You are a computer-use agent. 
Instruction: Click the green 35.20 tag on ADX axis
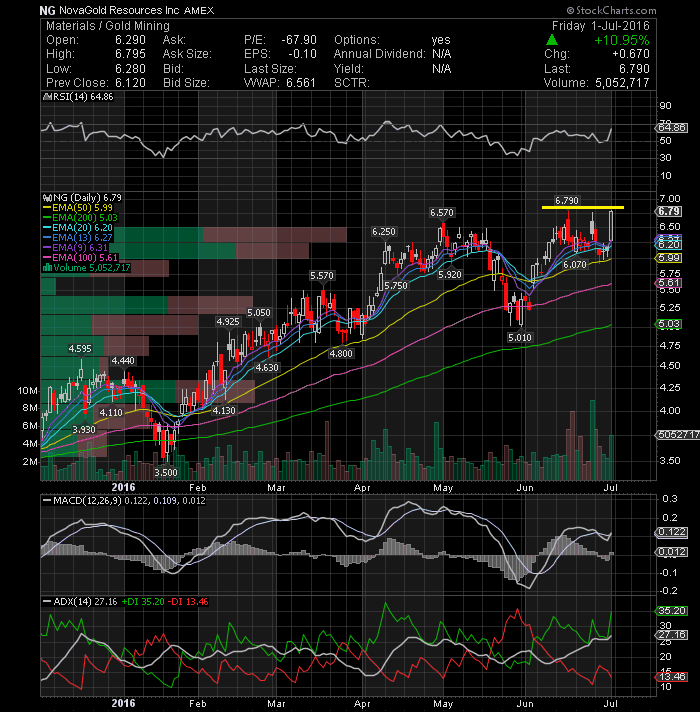click(672, 611)
